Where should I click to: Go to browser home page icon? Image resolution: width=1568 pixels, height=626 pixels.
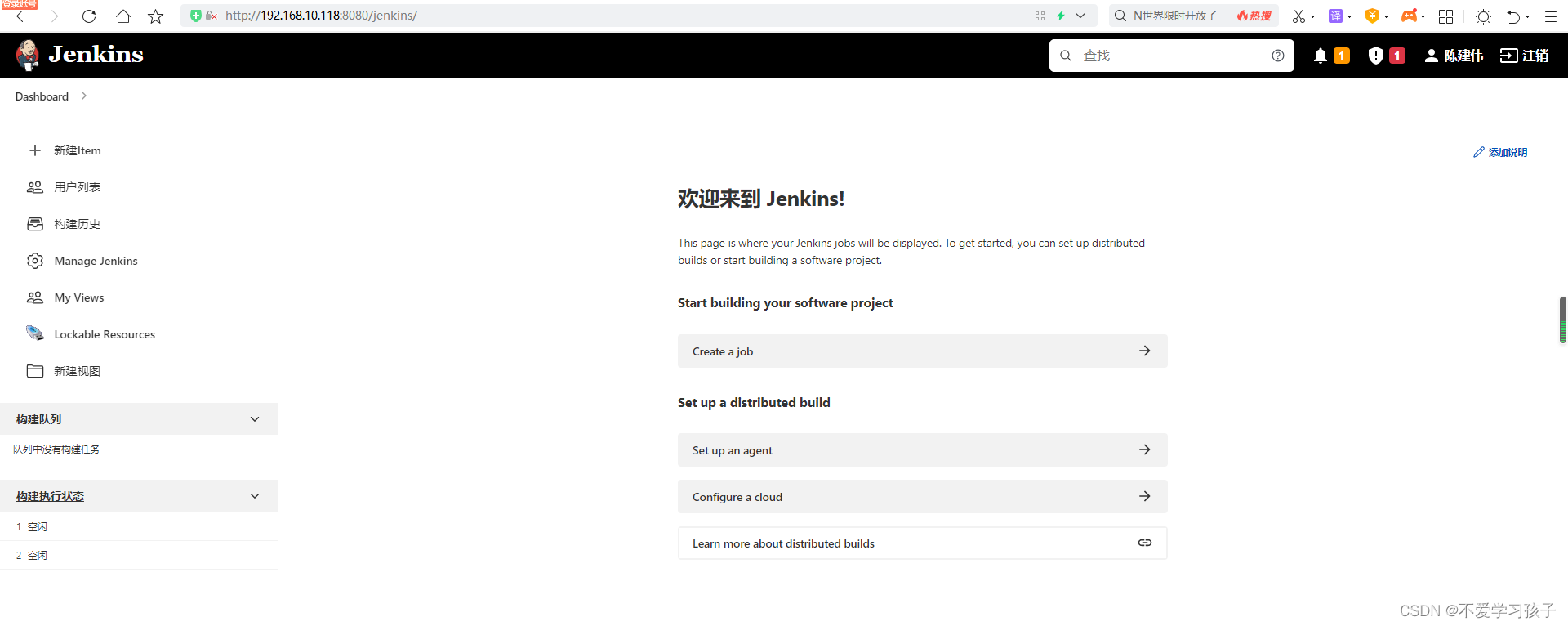click(x=122, y=16)
